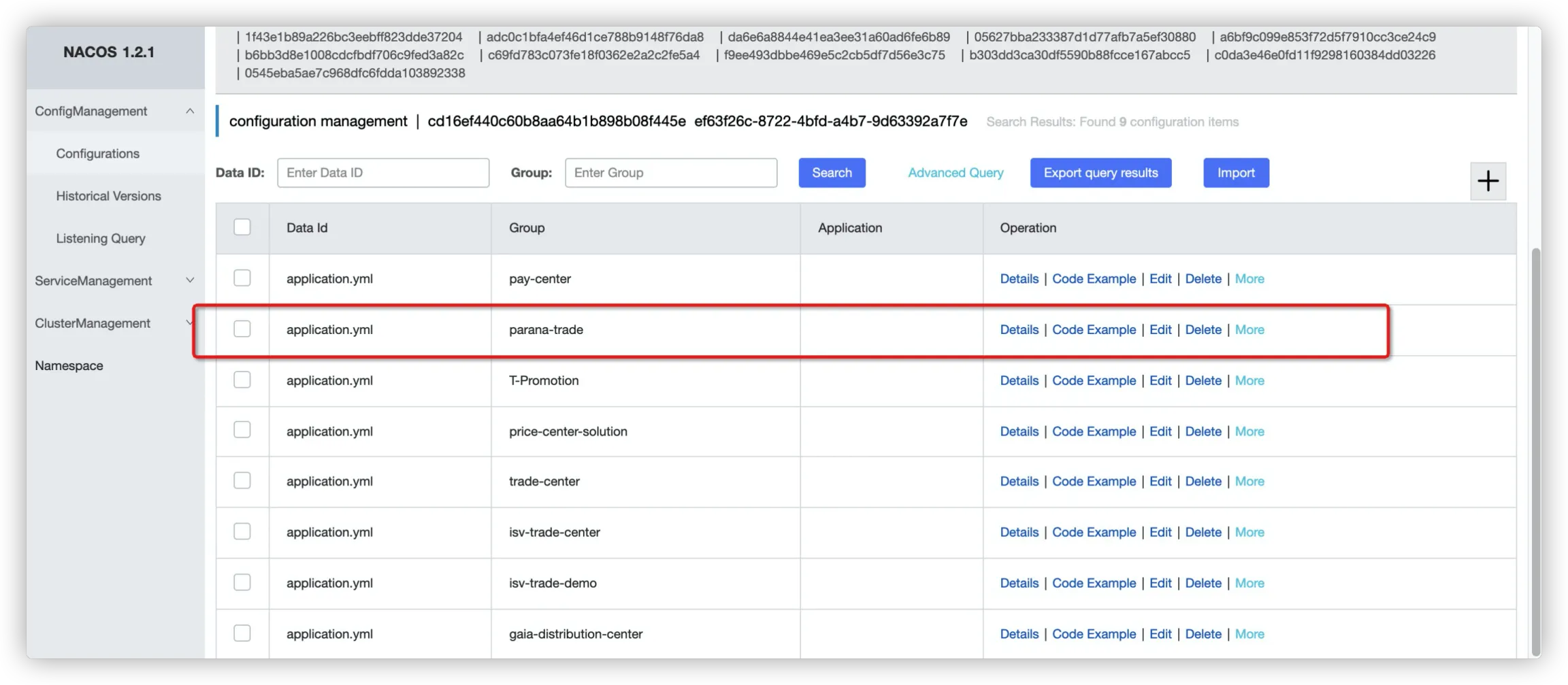Open Historical Versions in sidebar
1568x685 pixels.
pyautogui.click(x=108, y=196)
